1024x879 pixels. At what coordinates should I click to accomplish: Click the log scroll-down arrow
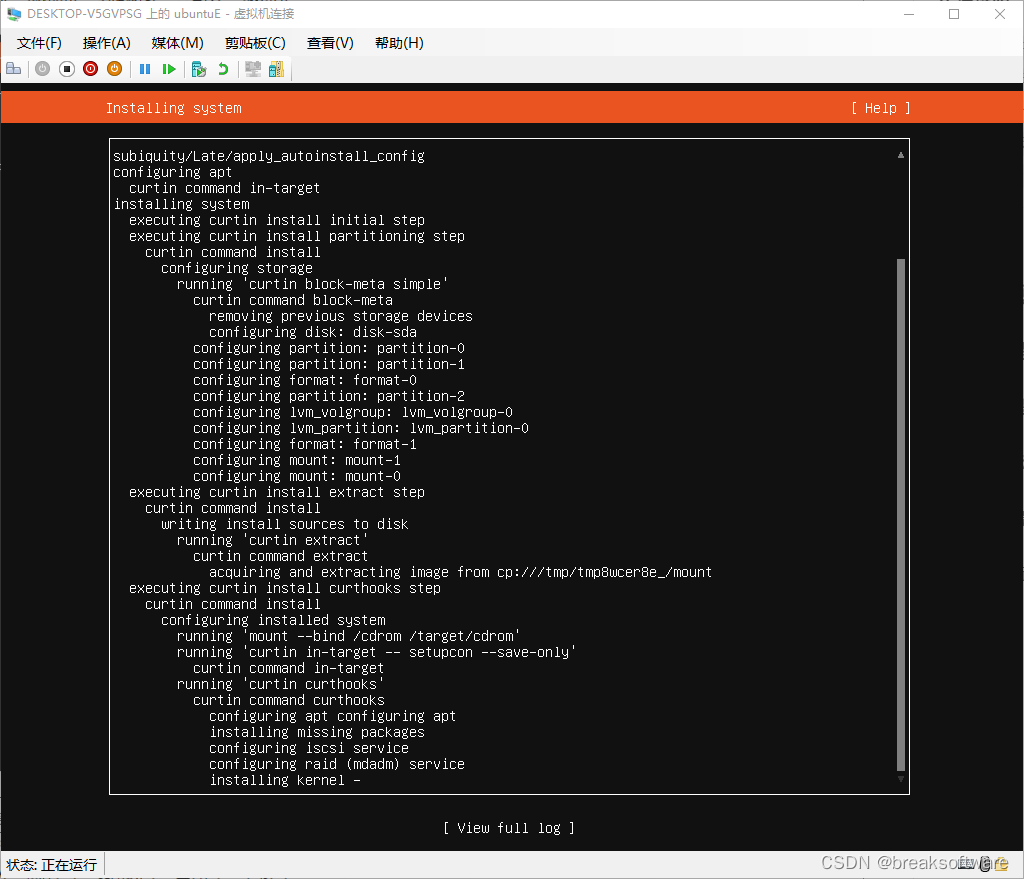click(x=901, y=779)
